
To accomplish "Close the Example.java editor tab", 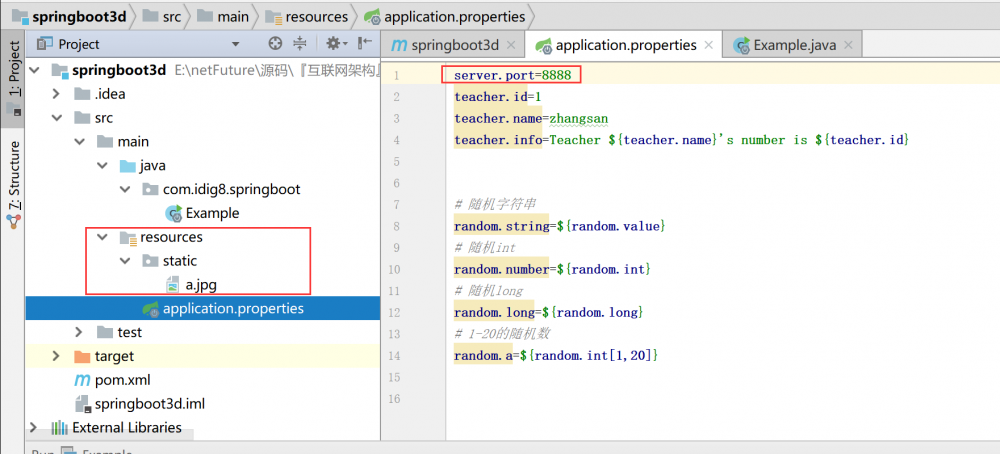I will coord(849,45).
